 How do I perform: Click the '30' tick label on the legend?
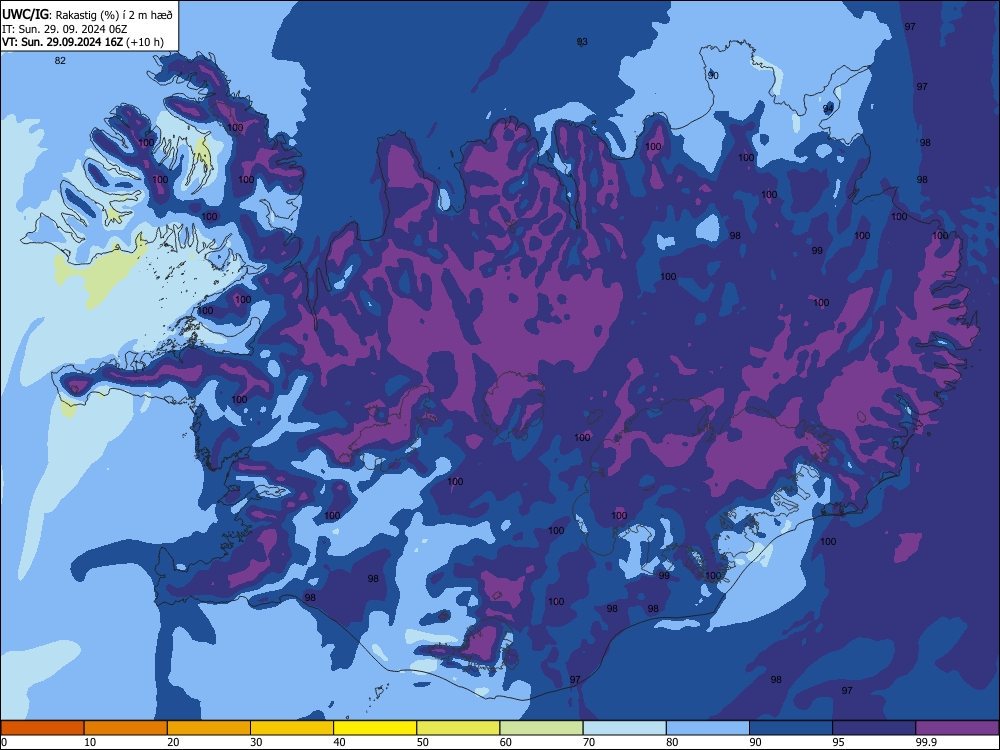click(x=256, y=742)
